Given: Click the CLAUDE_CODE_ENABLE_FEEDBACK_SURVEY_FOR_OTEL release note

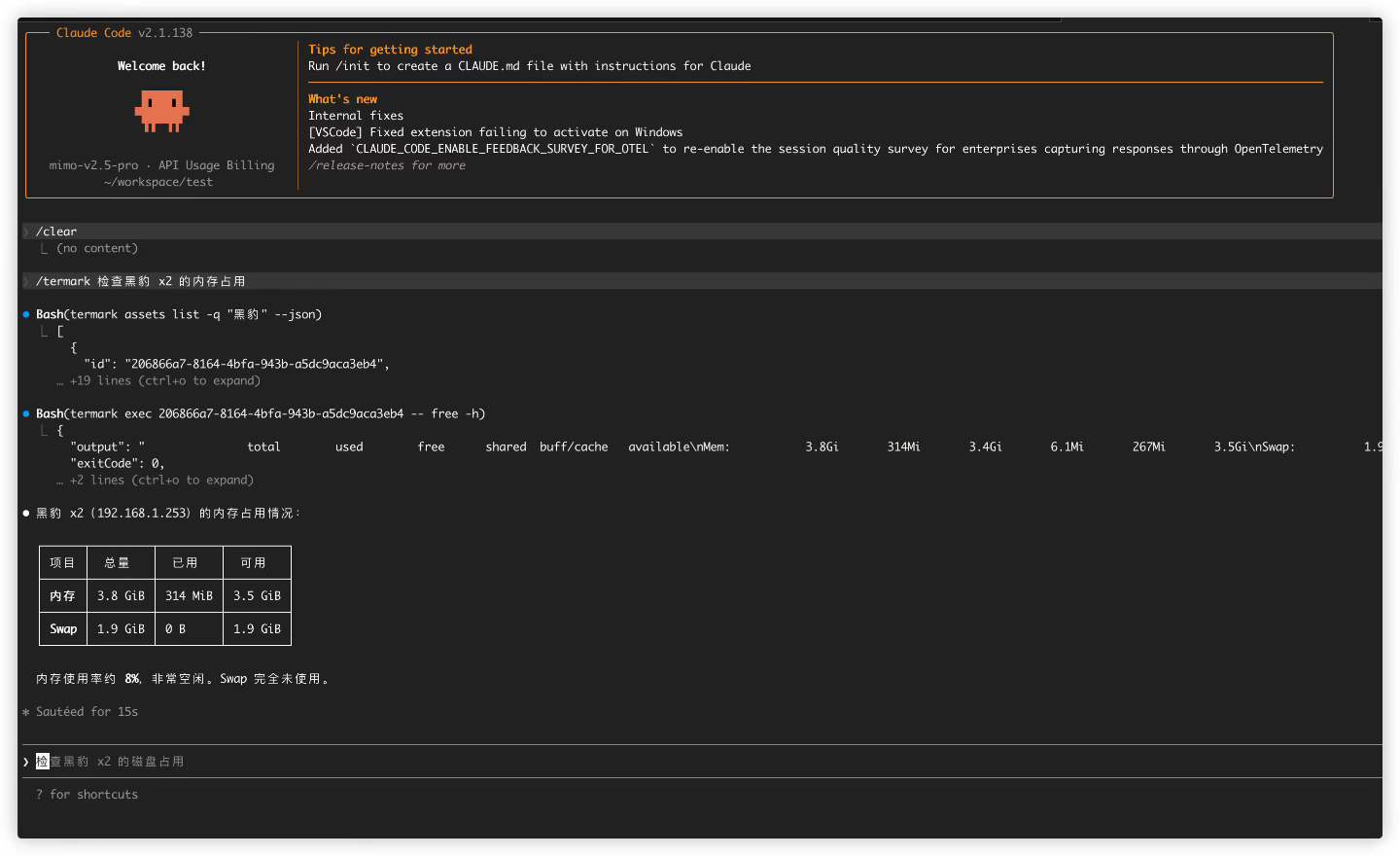Looking at the screenshot, I should (816, 149).
